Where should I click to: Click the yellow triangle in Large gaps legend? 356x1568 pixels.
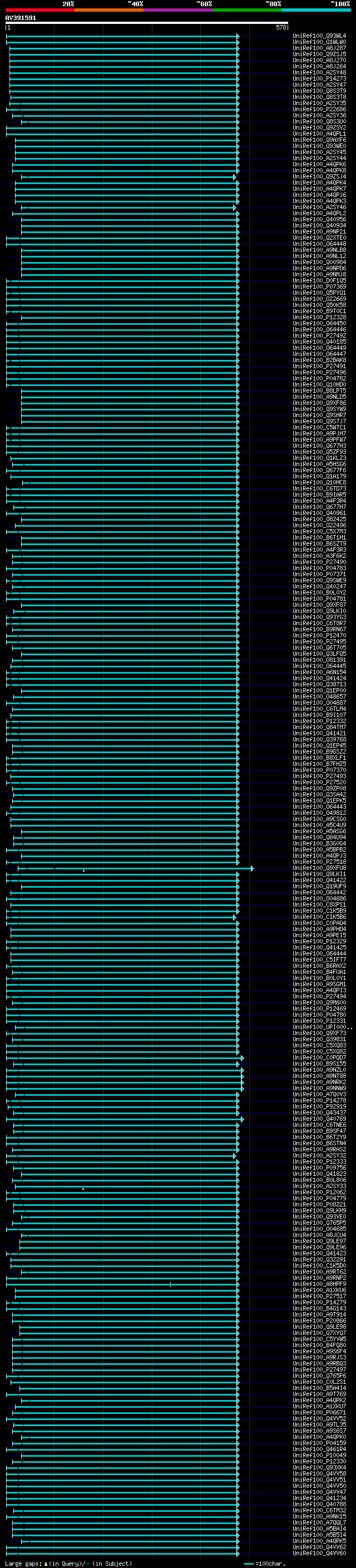(x=46, y=1564)
